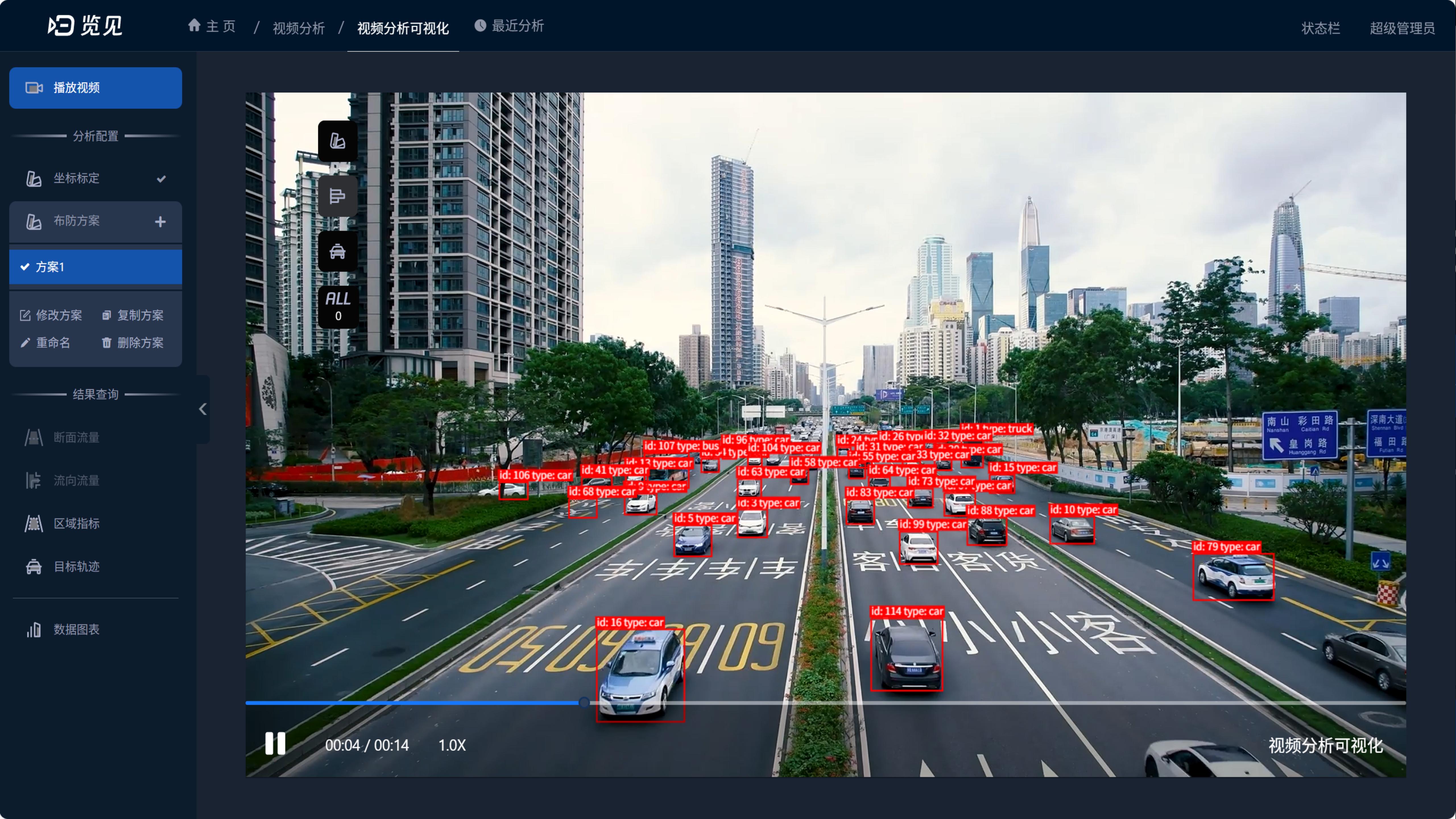
Task: Pause the video playback
Action: pos(275,744)
